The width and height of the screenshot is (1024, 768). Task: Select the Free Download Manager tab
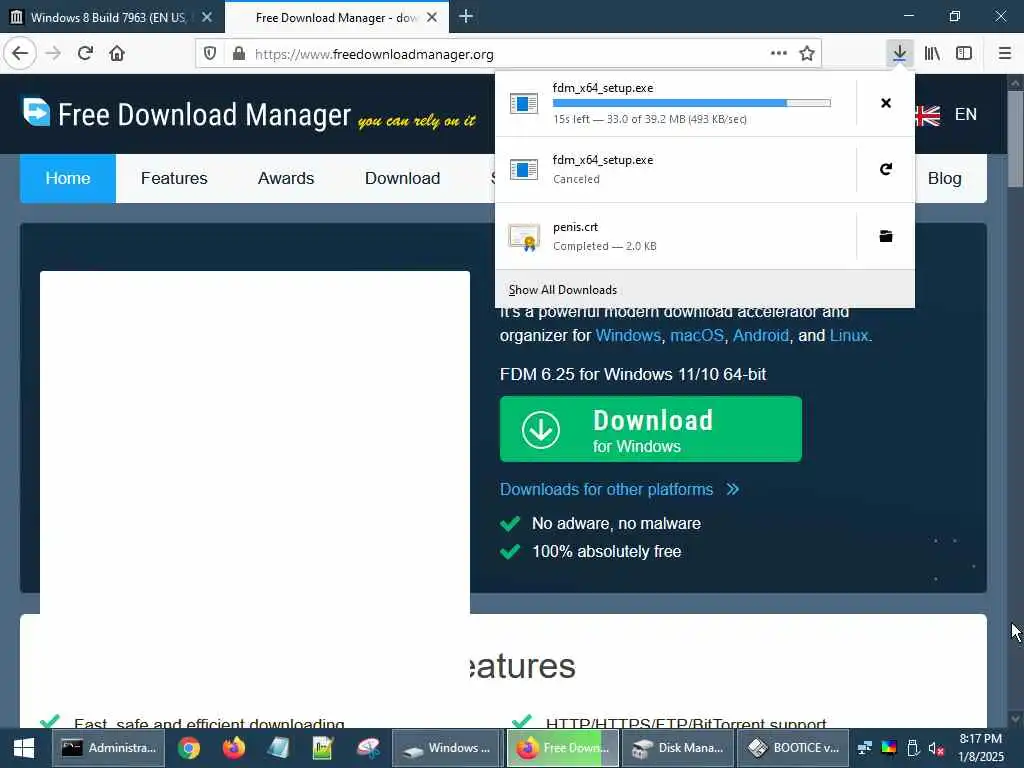[x=337, y=17]
